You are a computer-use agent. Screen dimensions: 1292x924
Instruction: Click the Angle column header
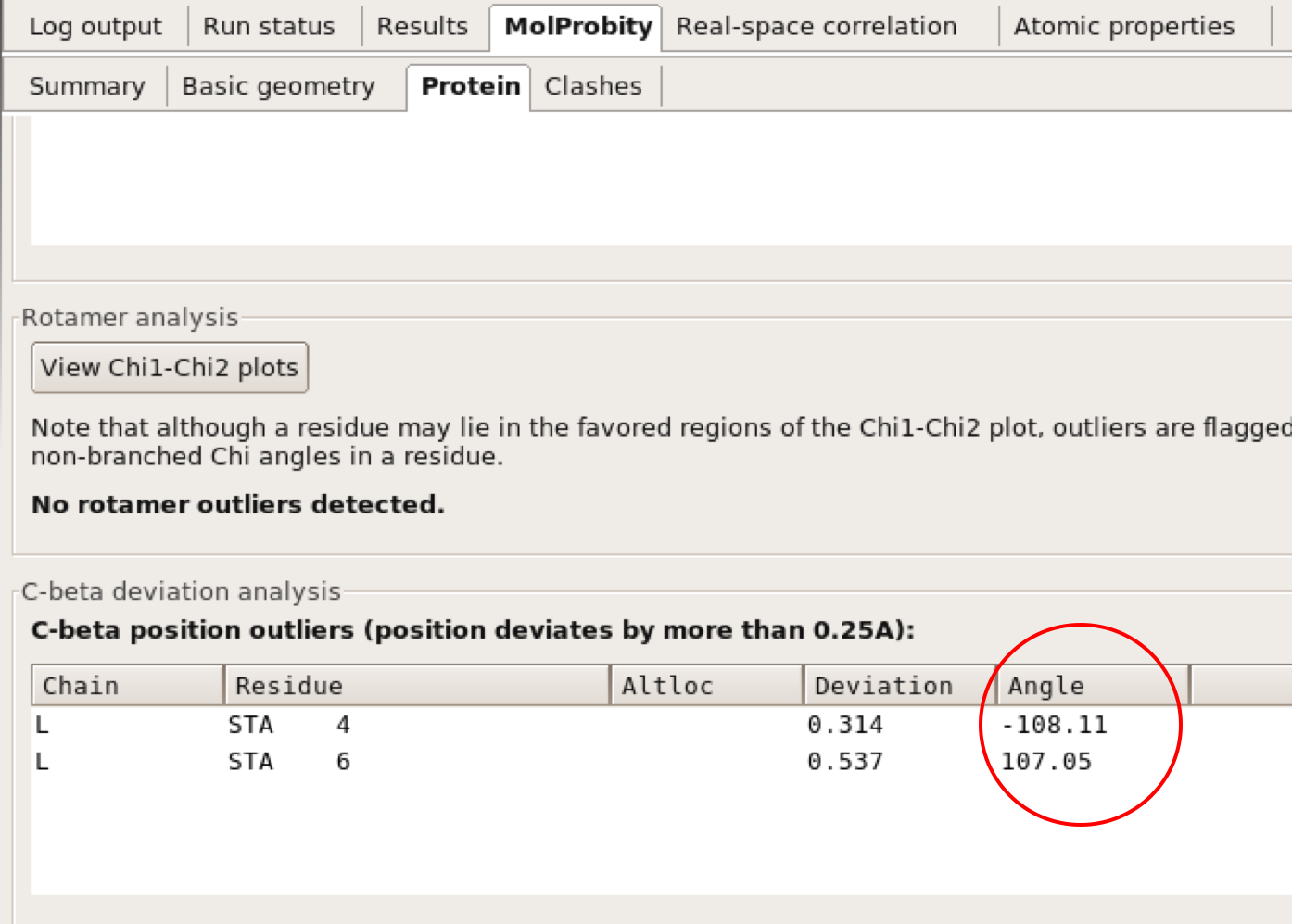[x=1092, y=686]
